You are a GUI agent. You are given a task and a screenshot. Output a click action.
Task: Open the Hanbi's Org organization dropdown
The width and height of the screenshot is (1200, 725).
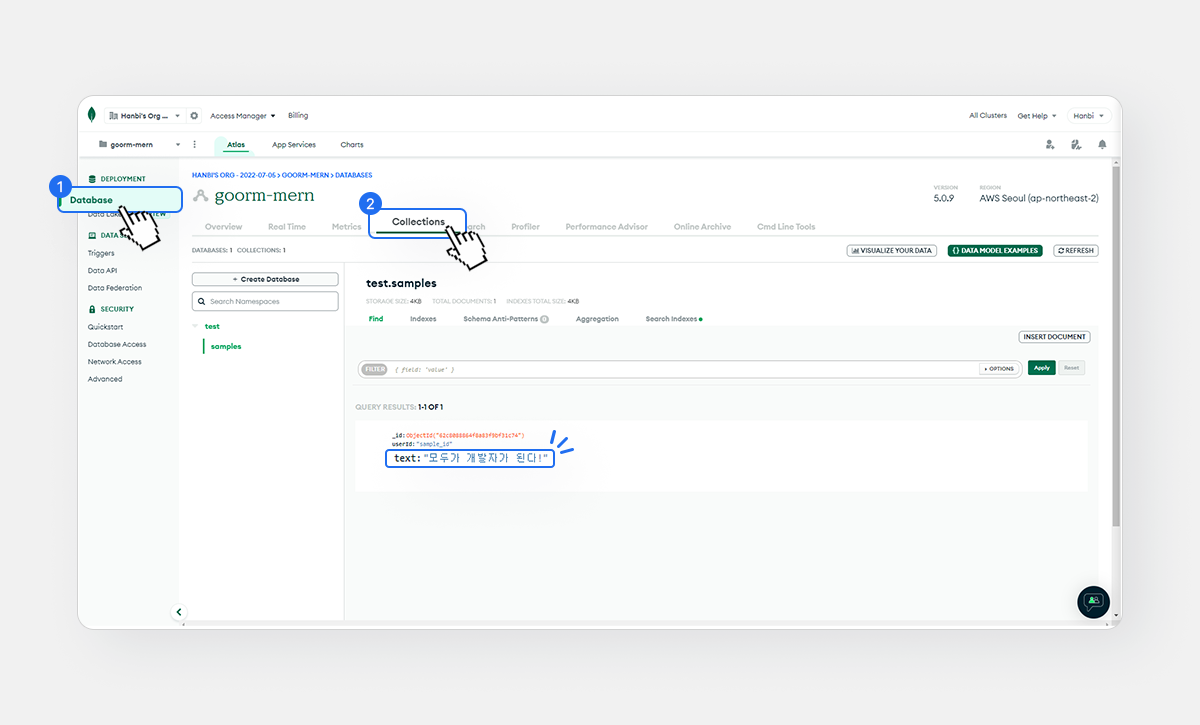tap(144, 115)
